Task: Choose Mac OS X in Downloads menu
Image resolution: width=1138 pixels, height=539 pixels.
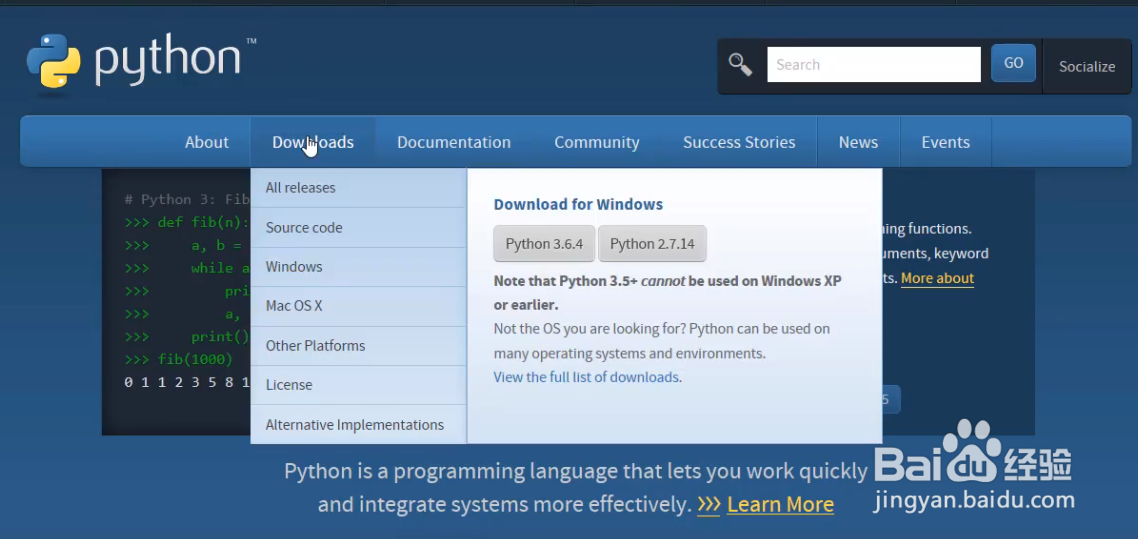Action: (359, 306)
